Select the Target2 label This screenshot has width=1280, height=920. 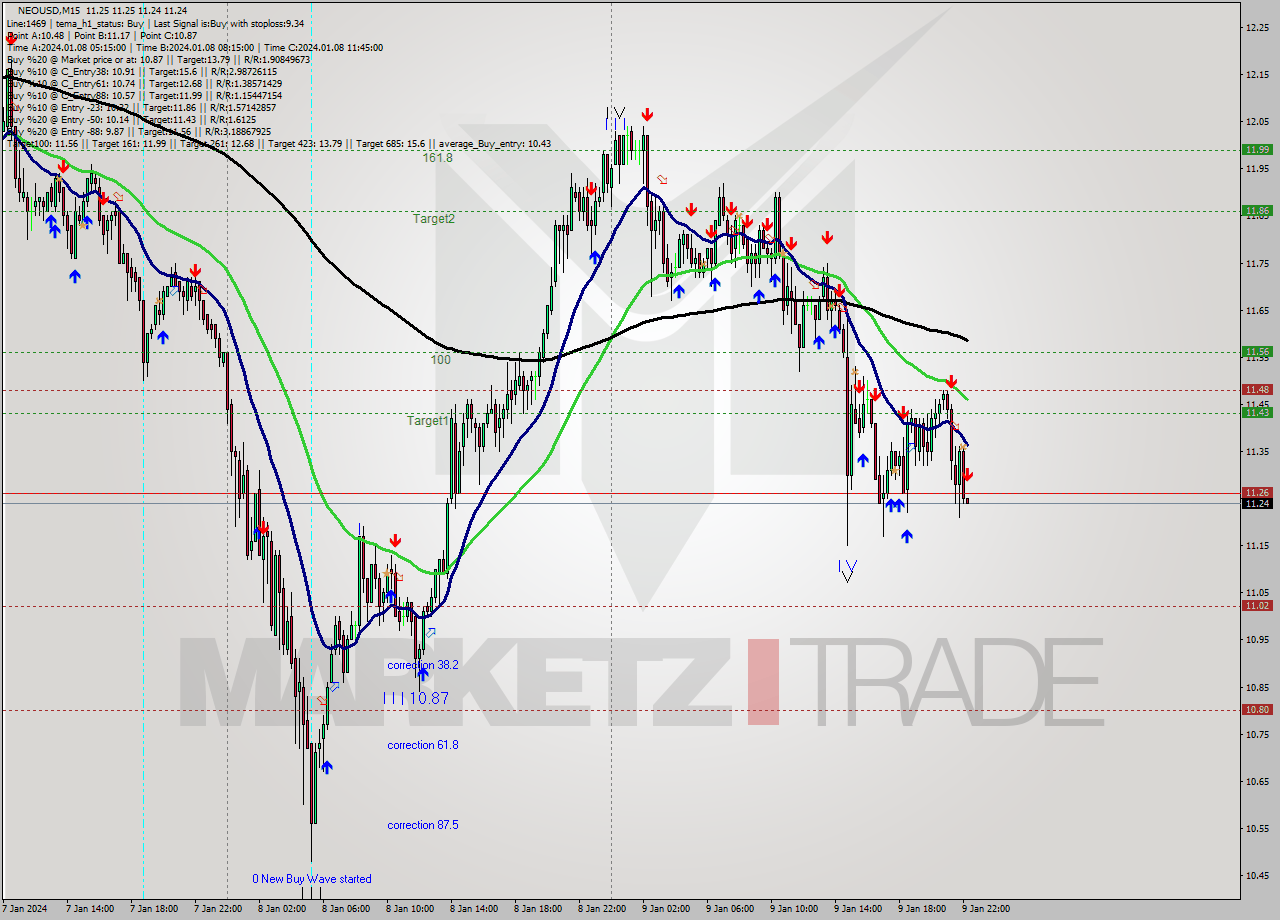click(x=434, y=218)
